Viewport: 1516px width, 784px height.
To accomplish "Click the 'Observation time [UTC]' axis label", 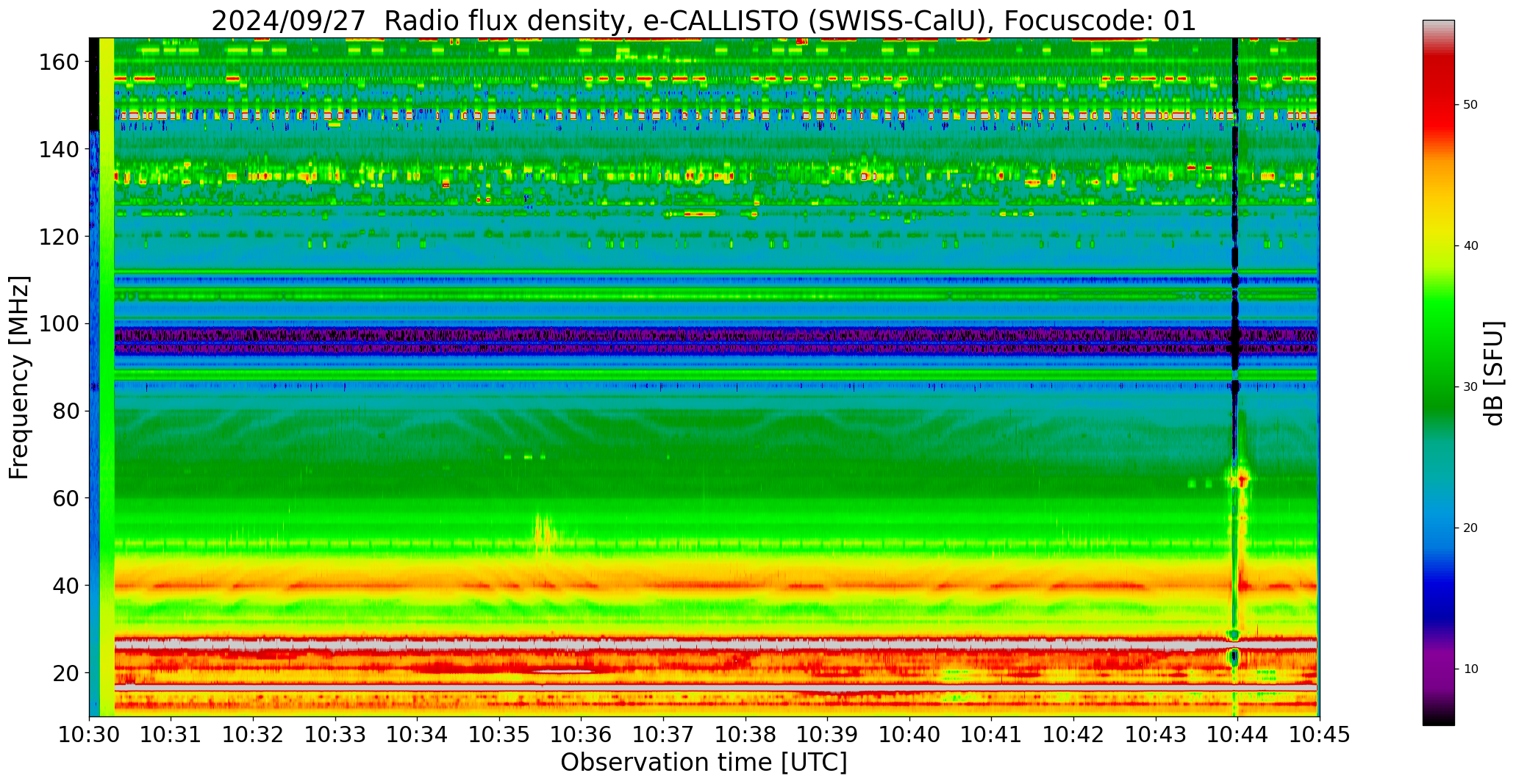I will pos(704,763).
